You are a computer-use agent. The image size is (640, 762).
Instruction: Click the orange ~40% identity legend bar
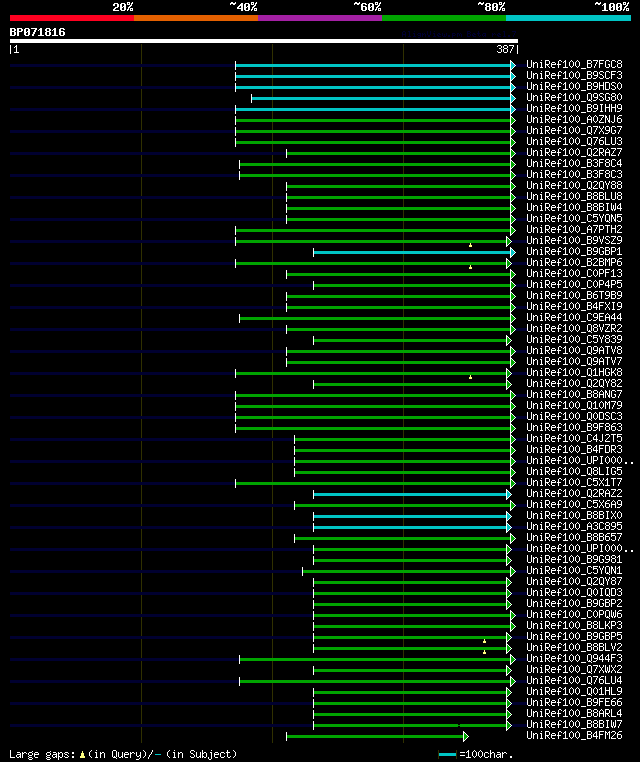click(196, 18)
